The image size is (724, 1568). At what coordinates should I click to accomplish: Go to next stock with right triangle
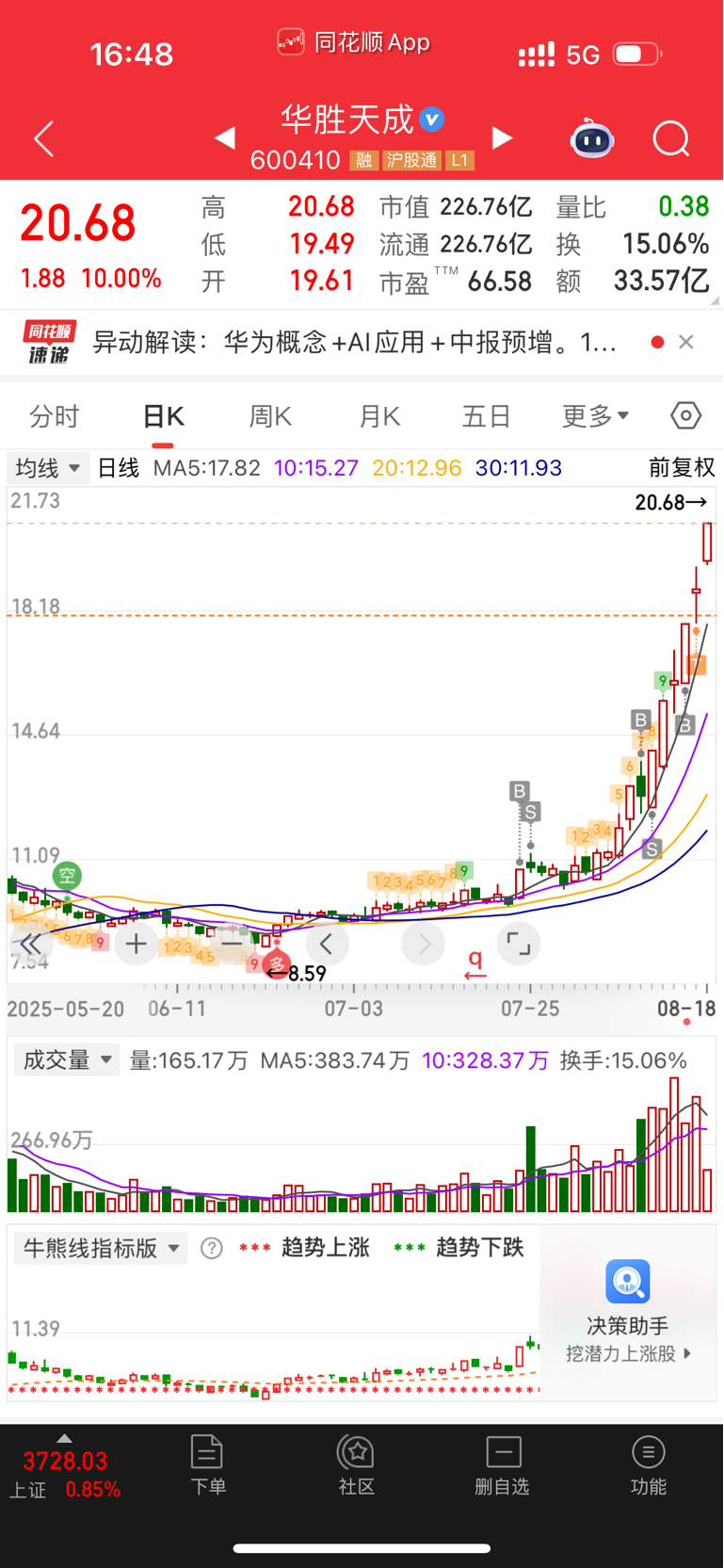[x=503, y=138]
